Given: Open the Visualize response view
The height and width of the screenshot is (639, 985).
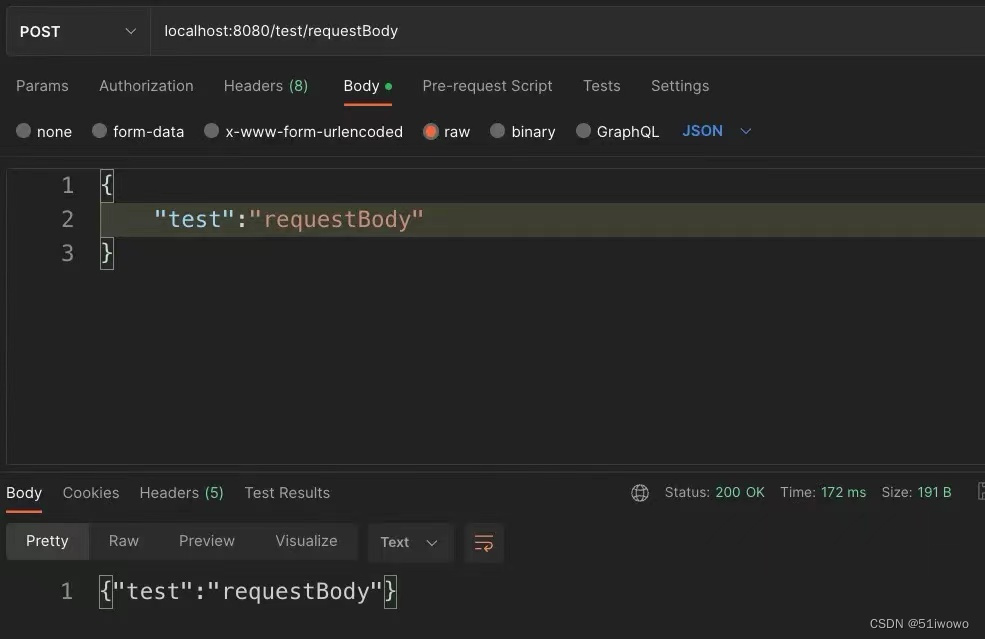Looking at the screenshot, I should [x=307, y=542].
